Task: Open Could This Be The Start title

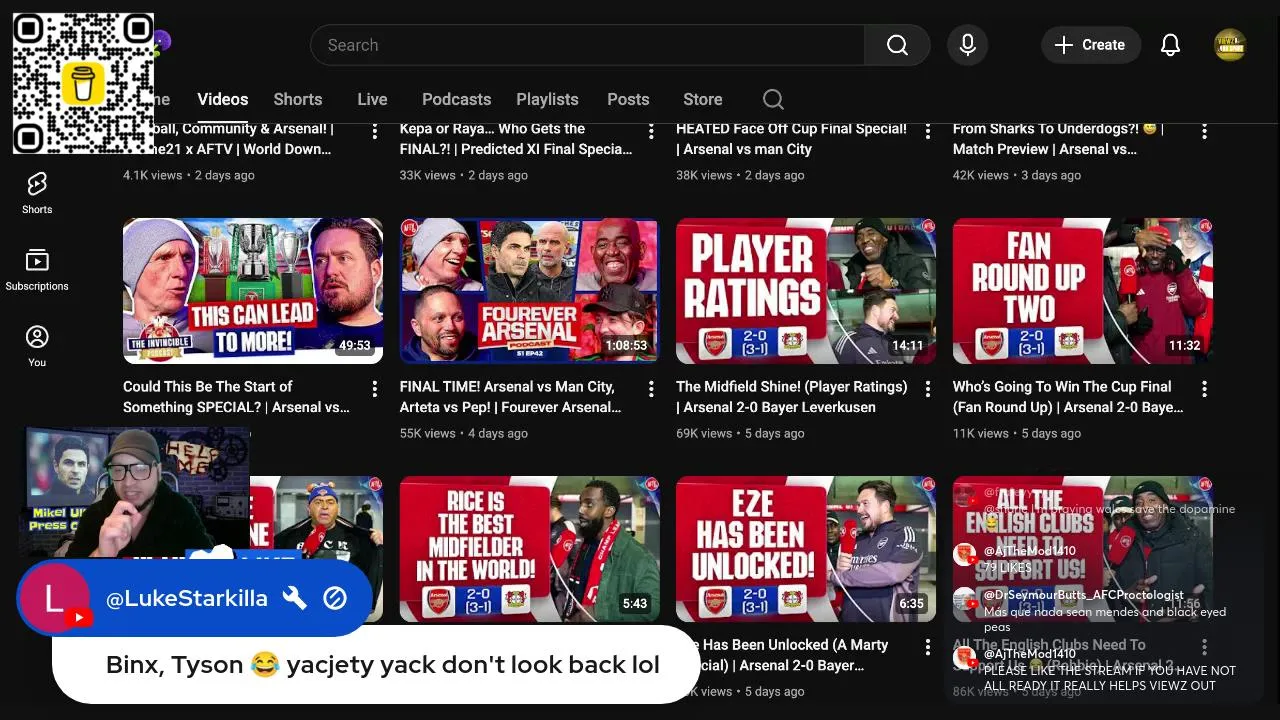Action: [x=237, y=397]
